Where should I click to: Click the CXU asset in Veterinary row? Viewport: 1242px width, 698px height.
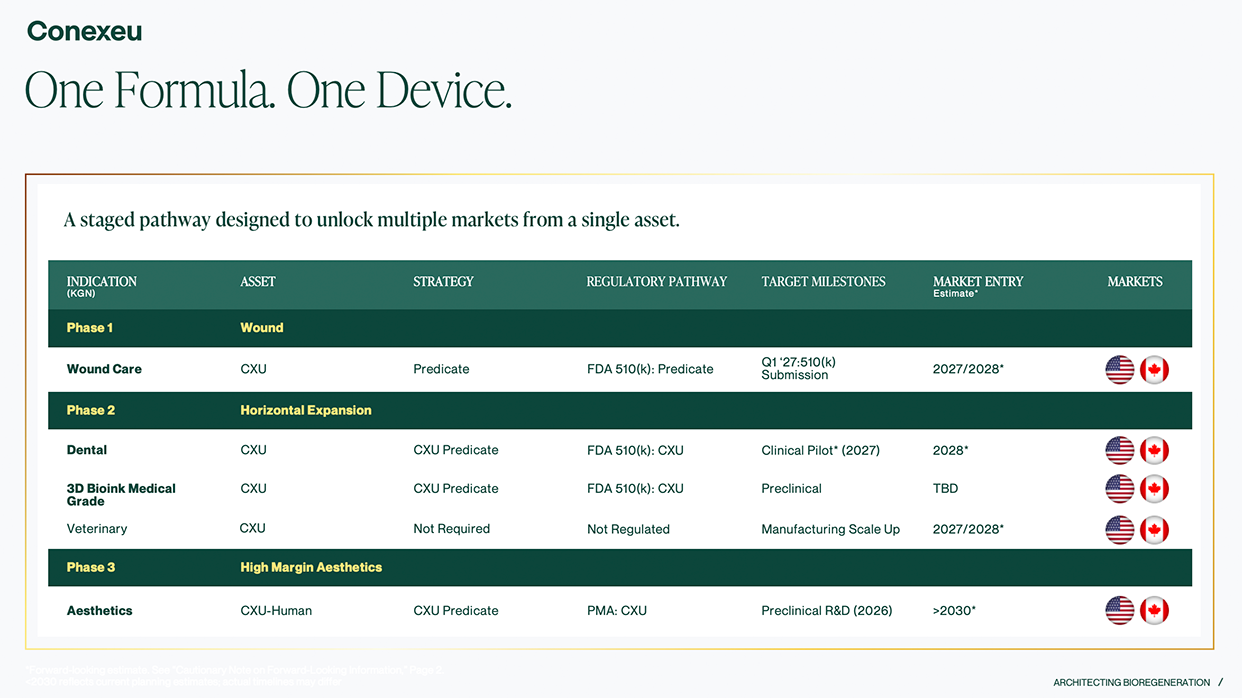[x=253, y=529]
